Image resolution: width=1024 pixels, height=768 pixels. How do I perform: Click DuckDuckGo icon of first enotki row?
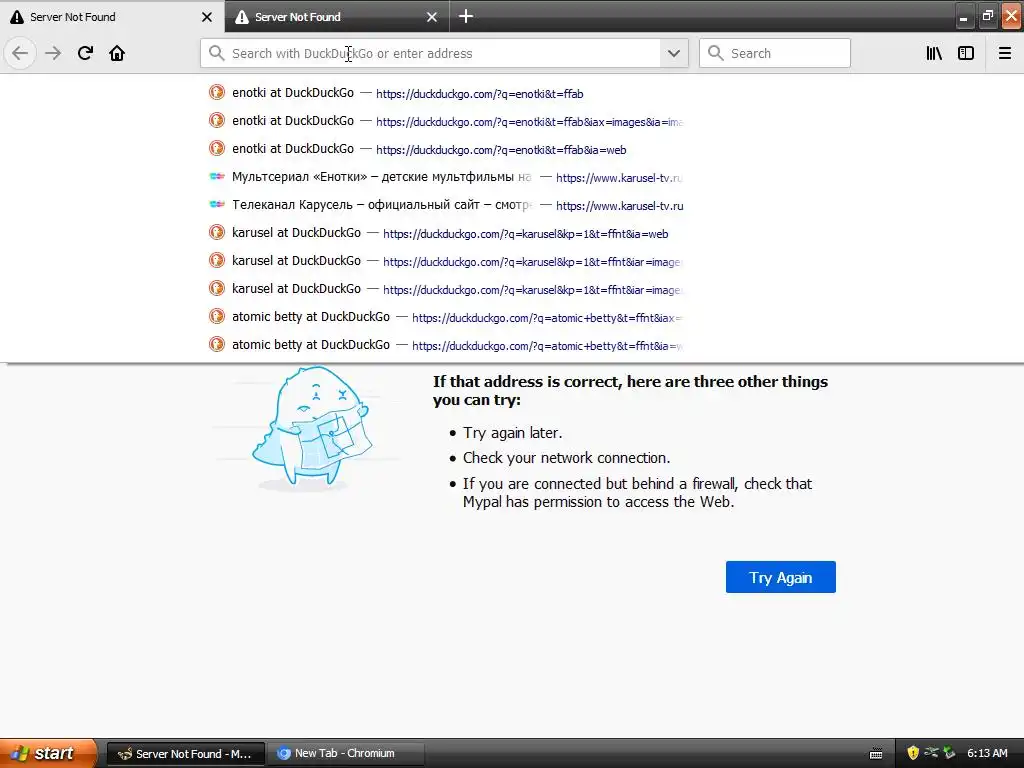click(217, 92)
